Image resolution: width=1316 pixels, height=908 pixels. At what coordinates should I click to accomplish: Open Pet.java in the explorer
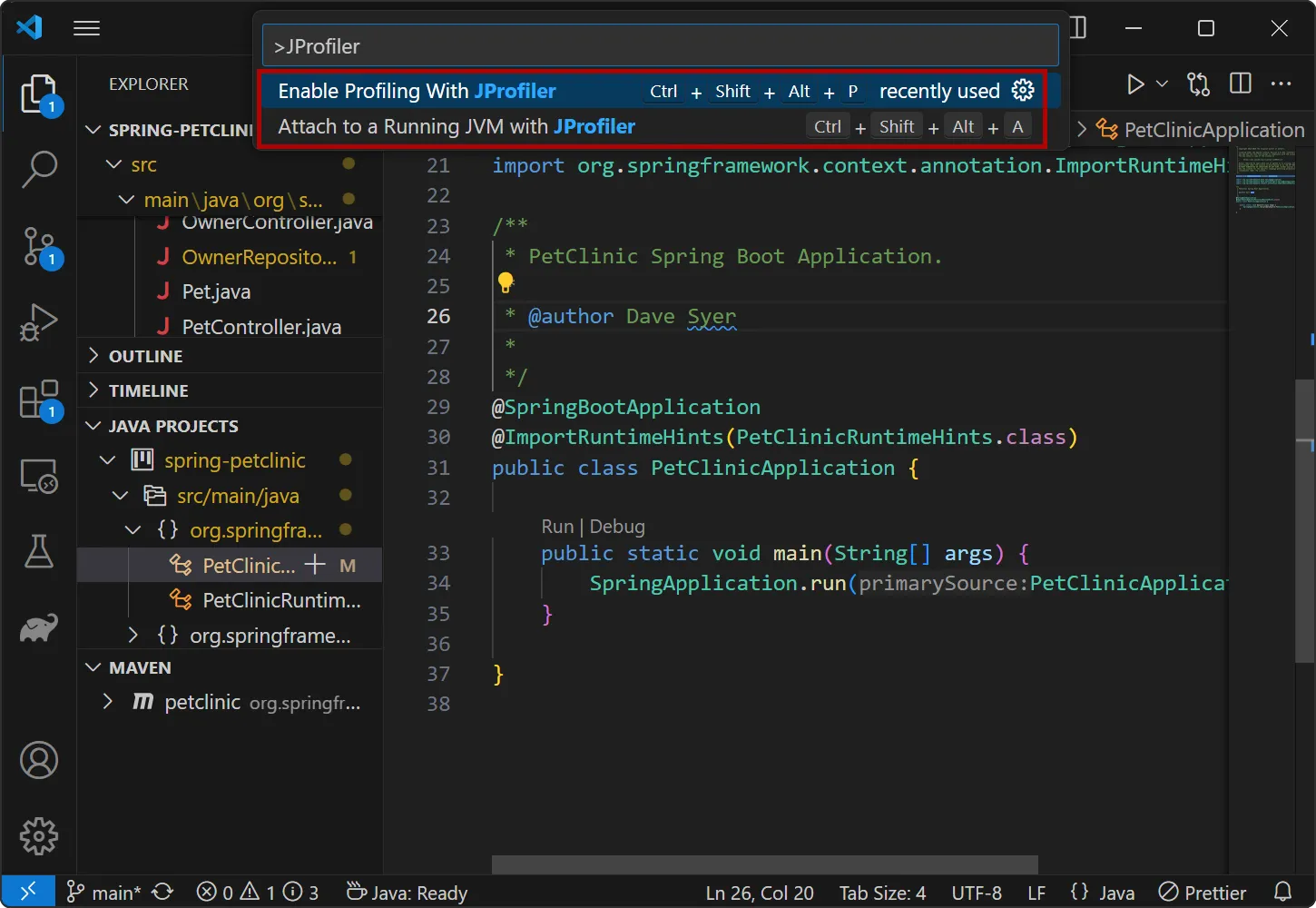click(x=216, y=291)
